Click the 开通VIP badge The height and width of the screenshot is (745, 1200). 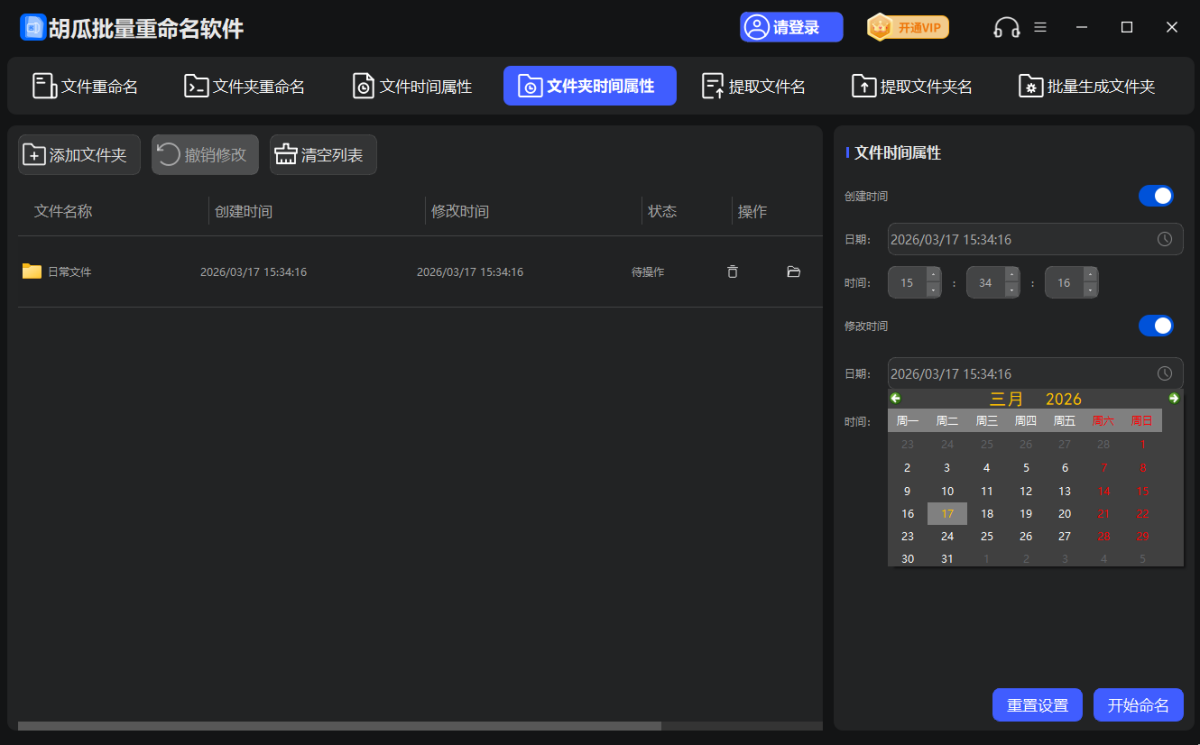[908, 27]
